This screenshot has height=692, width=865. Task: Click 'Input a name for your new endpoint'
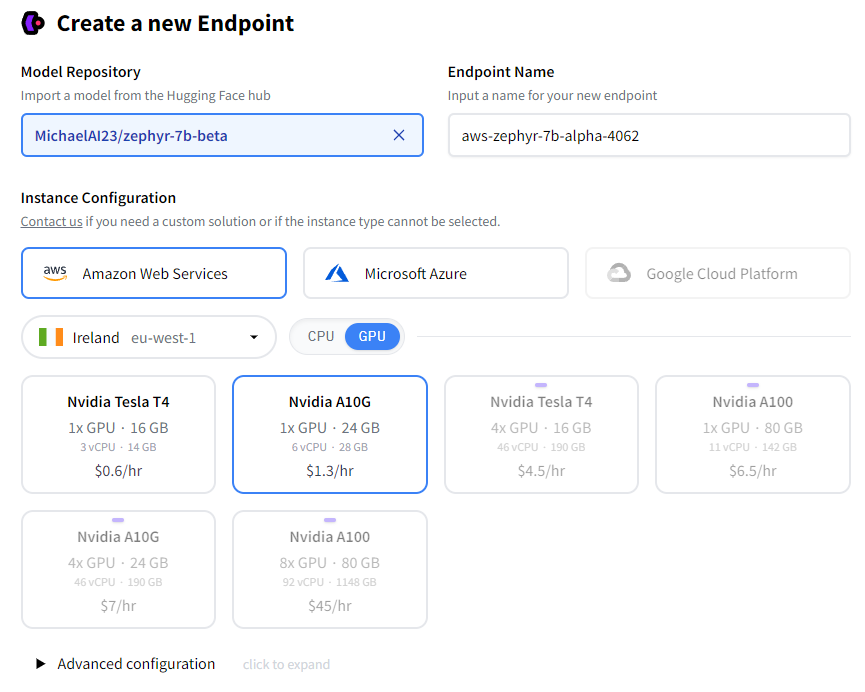tap(552, 95)
